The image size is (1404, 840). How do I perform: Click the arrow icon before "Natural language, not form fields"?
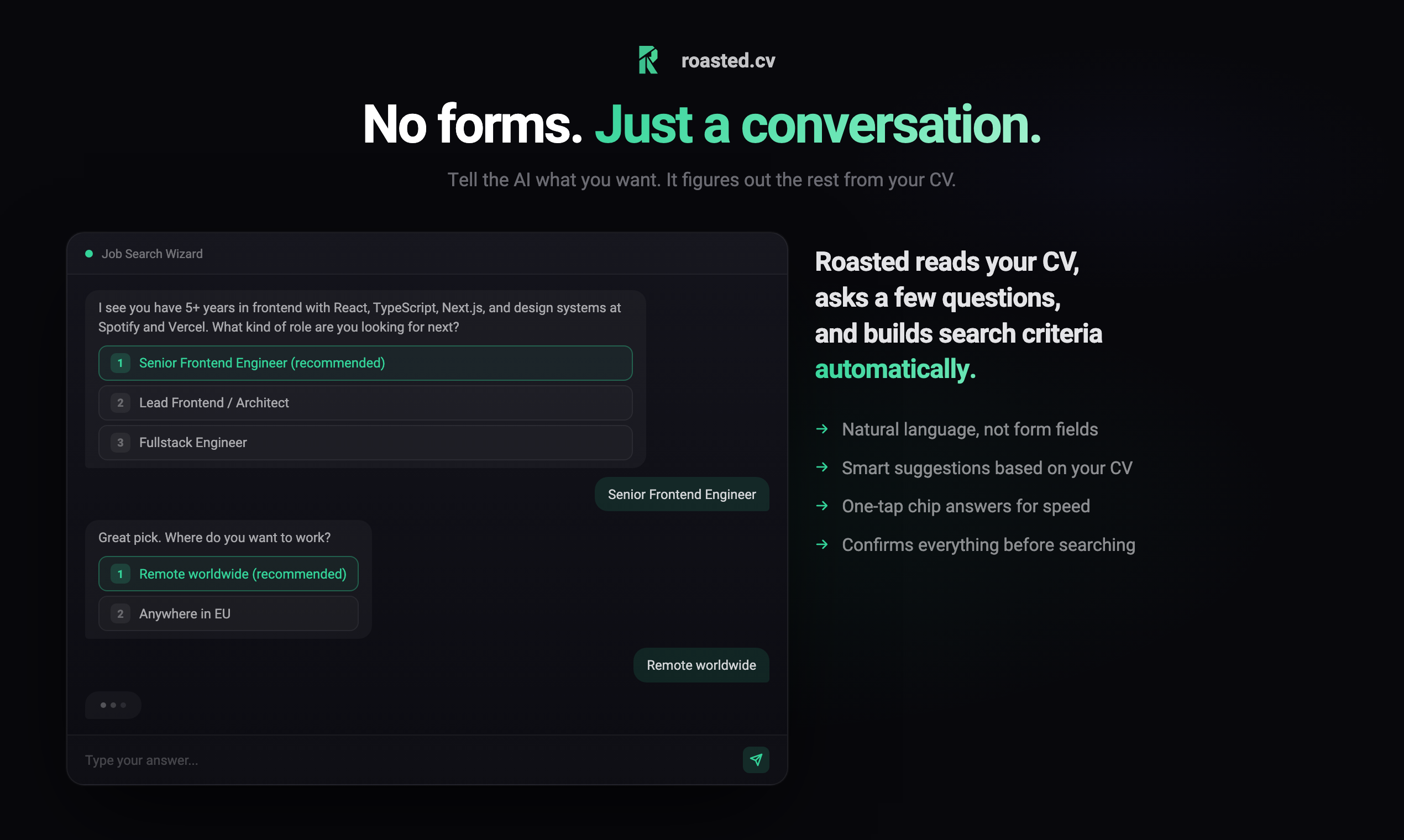[x=821, y=429]
